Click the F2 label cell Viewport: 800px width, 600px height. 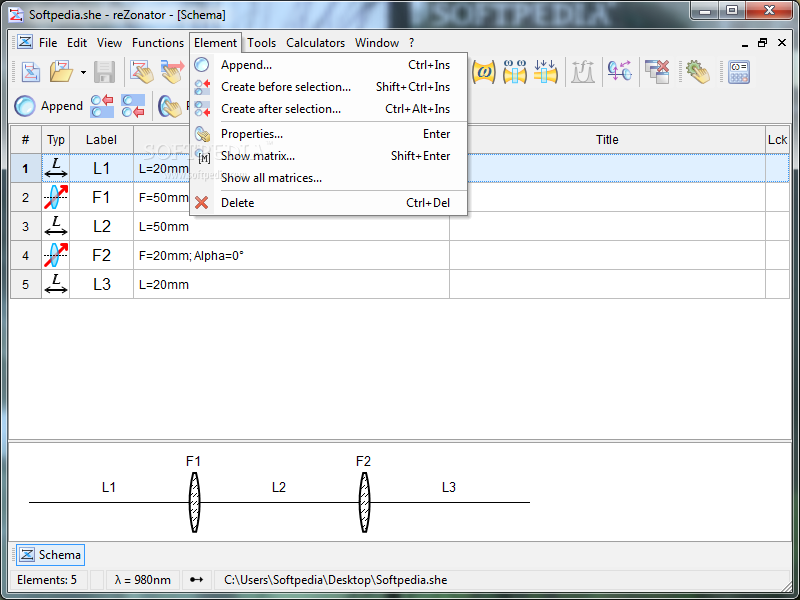tap(101, 255)
